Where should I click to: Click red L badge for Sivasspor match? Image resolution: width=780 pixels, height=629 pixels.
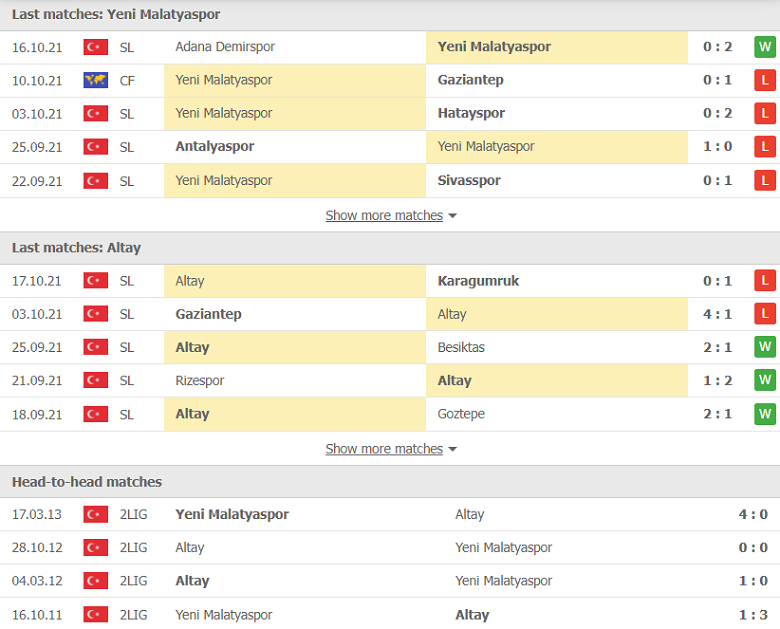tap(765, 181)
